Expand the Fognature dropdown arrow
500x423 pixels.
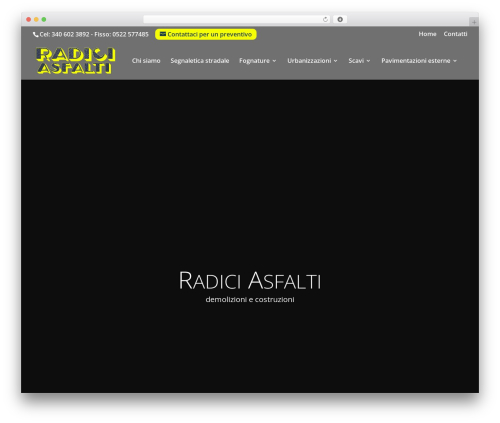(x=274, y=61)
